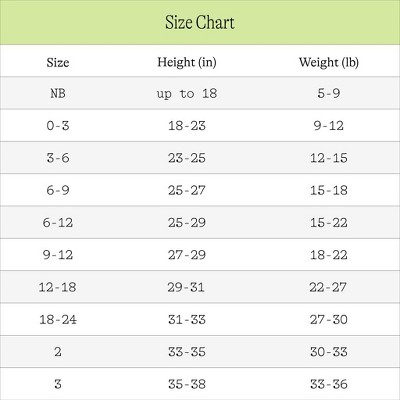This screenshot has width=400, height=400.
Task: Click the 5-9 weight cell
Action: (329, 93)
